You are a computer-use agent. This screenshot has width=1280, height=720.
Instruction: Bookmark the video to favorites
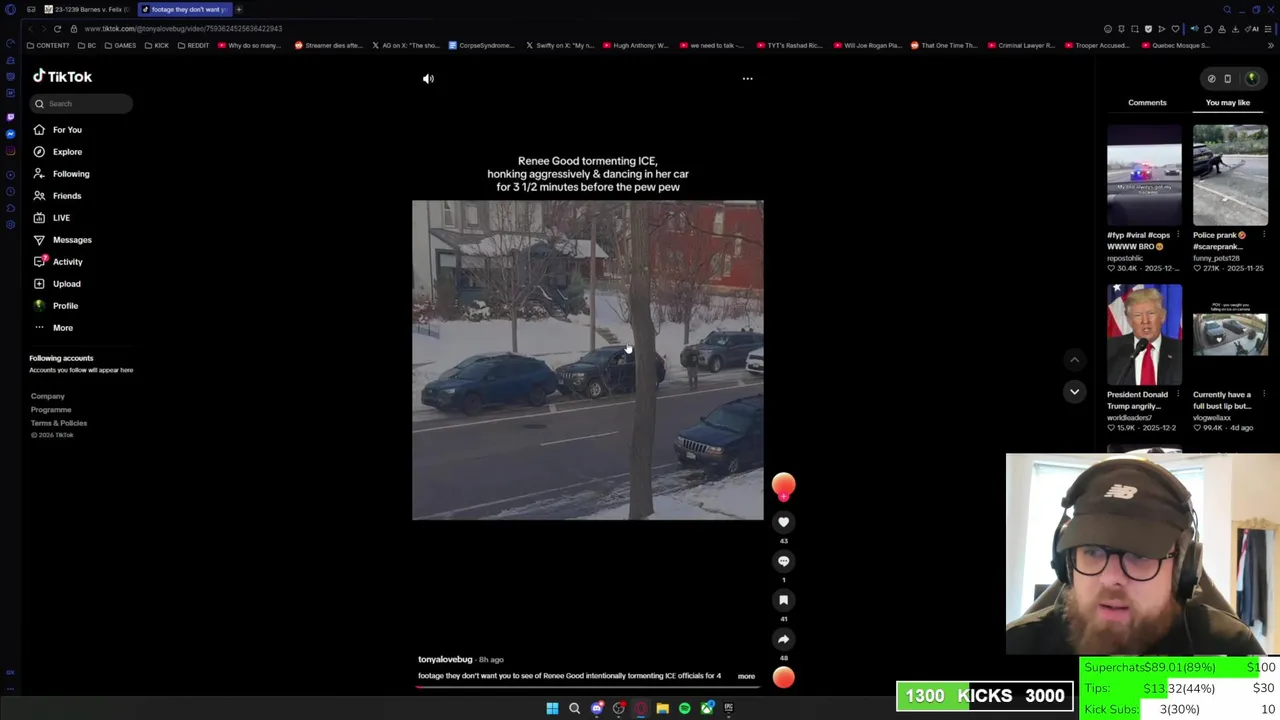coord(783,600)
